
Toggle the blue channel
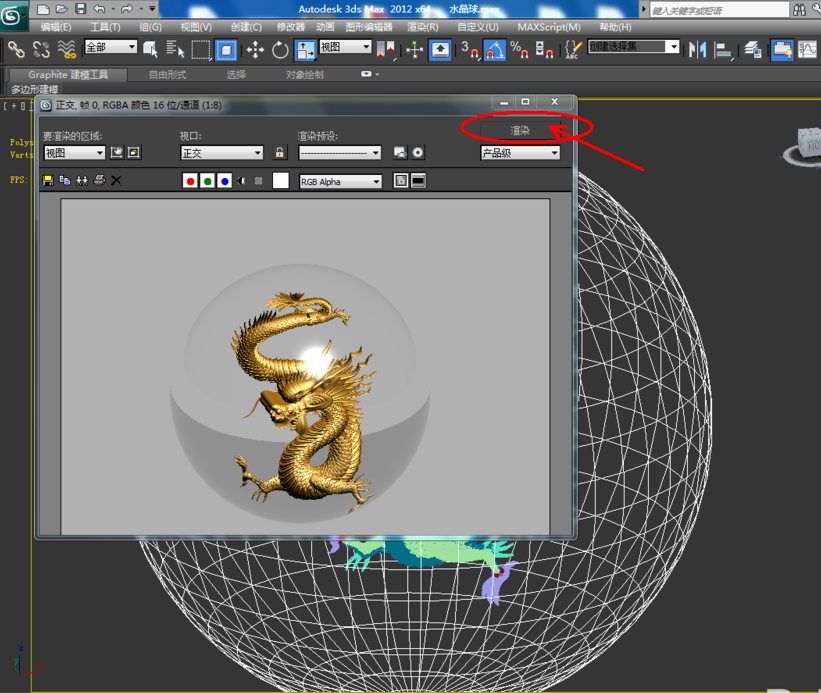click(225, 181)
